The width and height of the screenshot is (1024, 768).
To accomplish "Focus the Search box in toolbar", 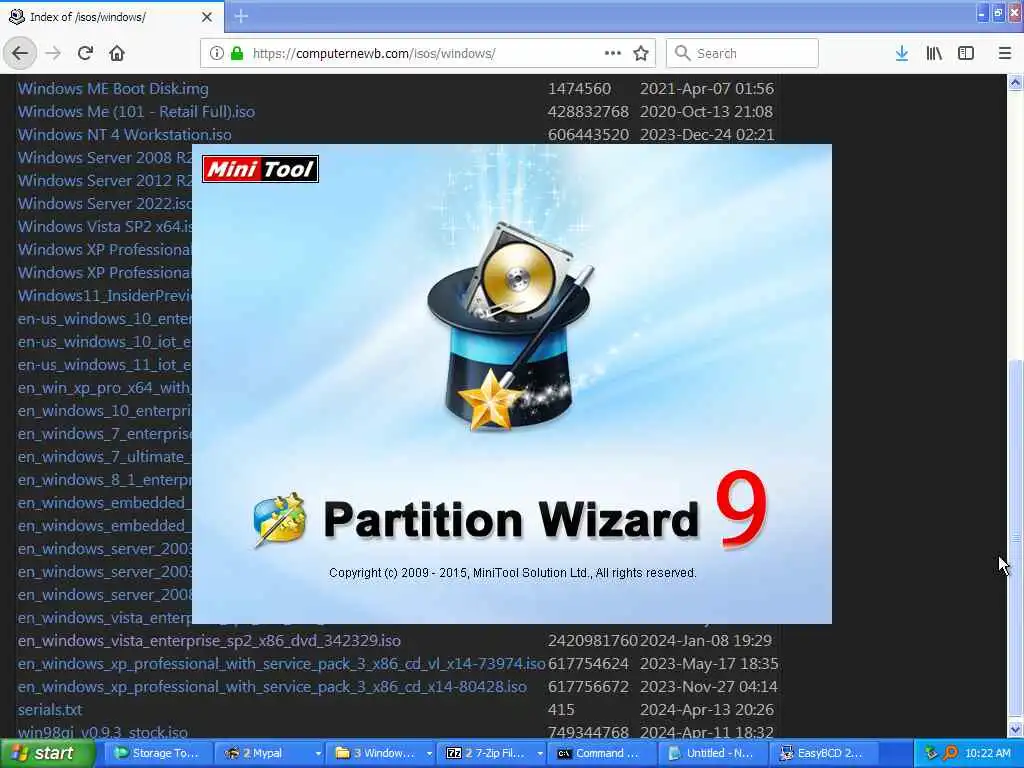I will 742,53.
